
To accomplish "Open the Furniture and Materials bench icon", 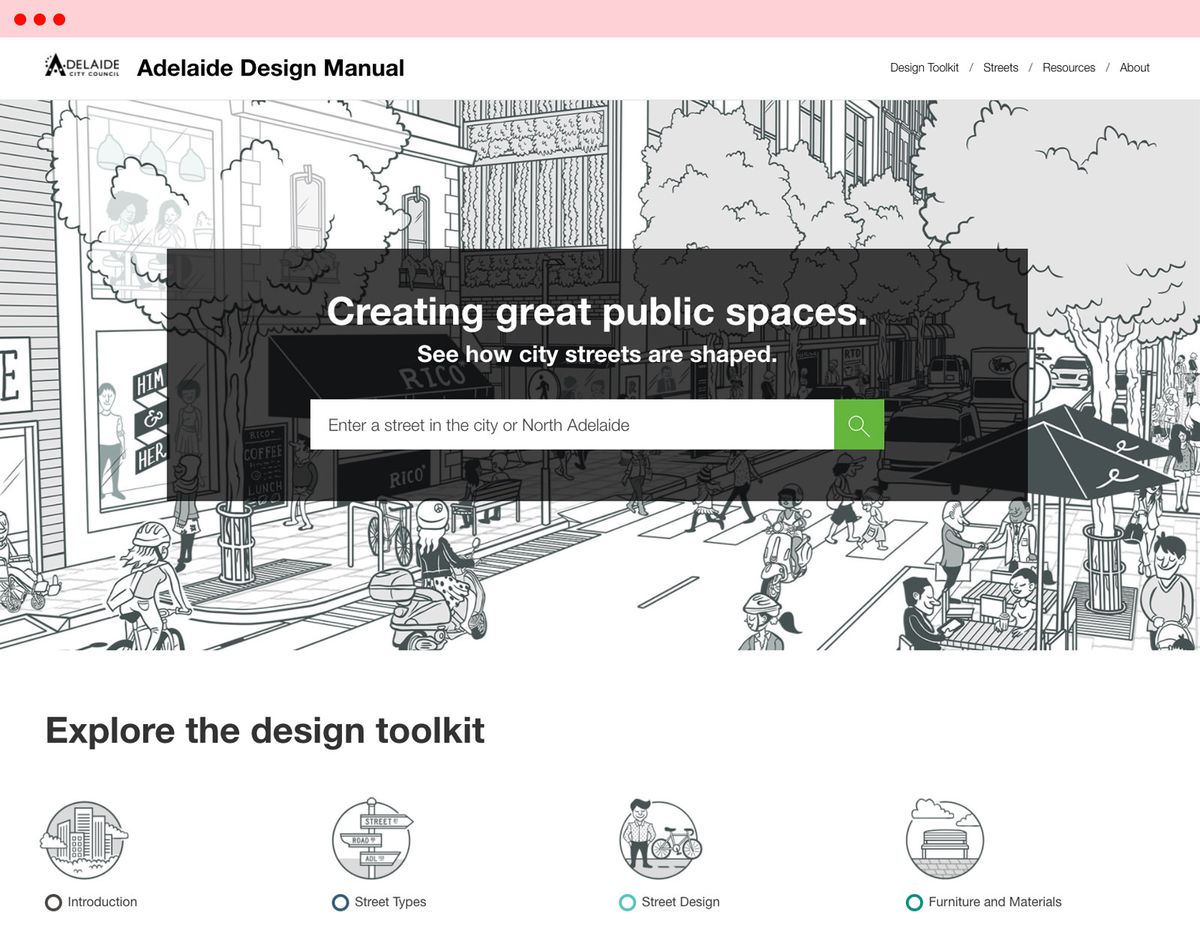I will point(944,839).
